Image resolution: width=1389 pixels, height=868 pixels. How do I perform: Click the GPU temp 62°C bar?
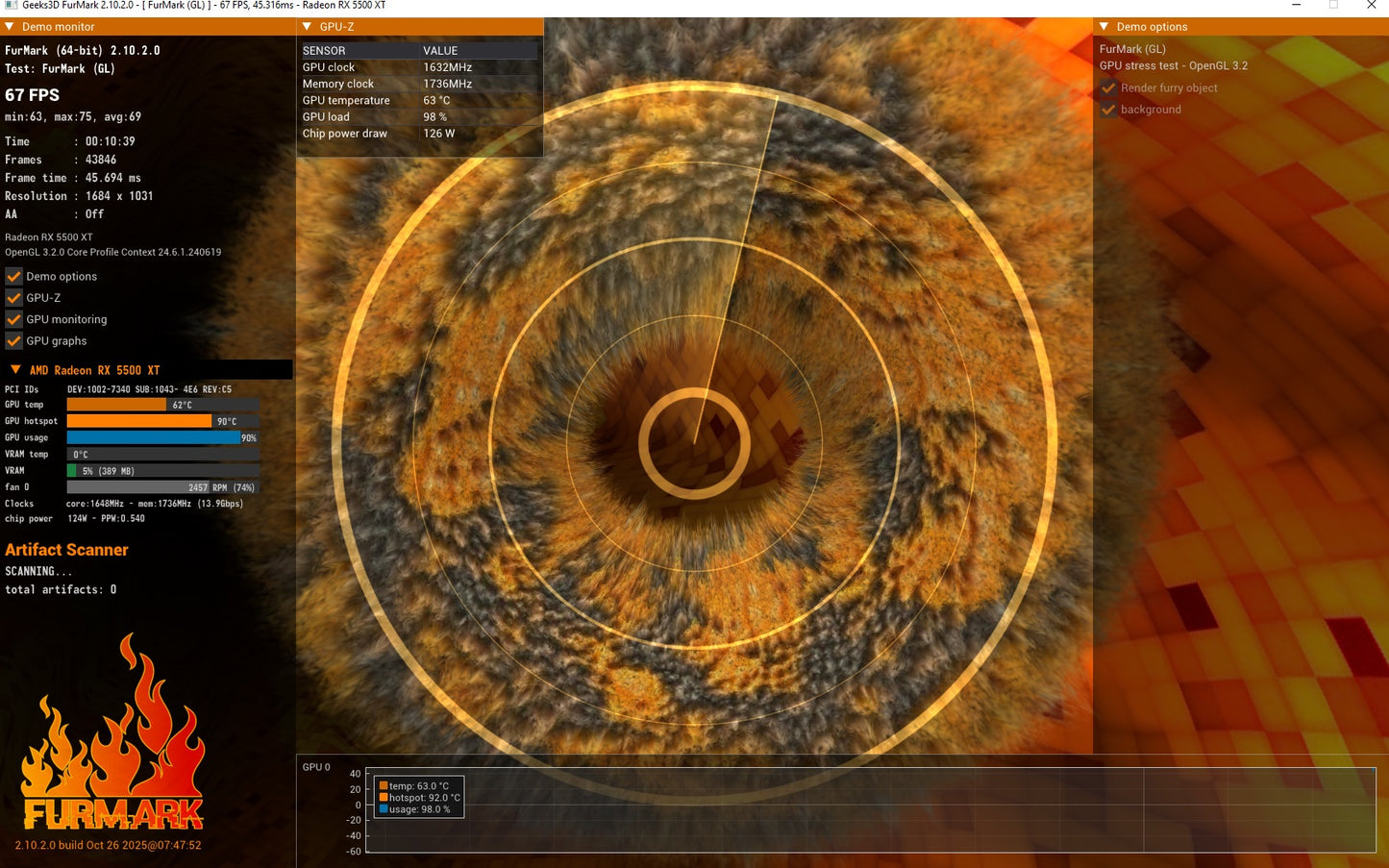162,405
